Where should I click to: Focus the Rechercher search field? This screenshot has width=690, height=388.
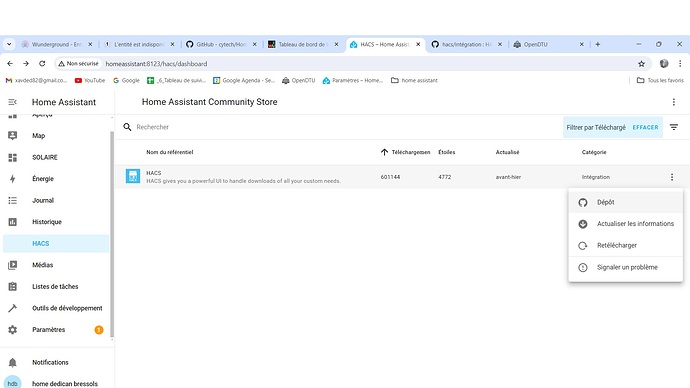pyautogui.click(x=343, y=127)
